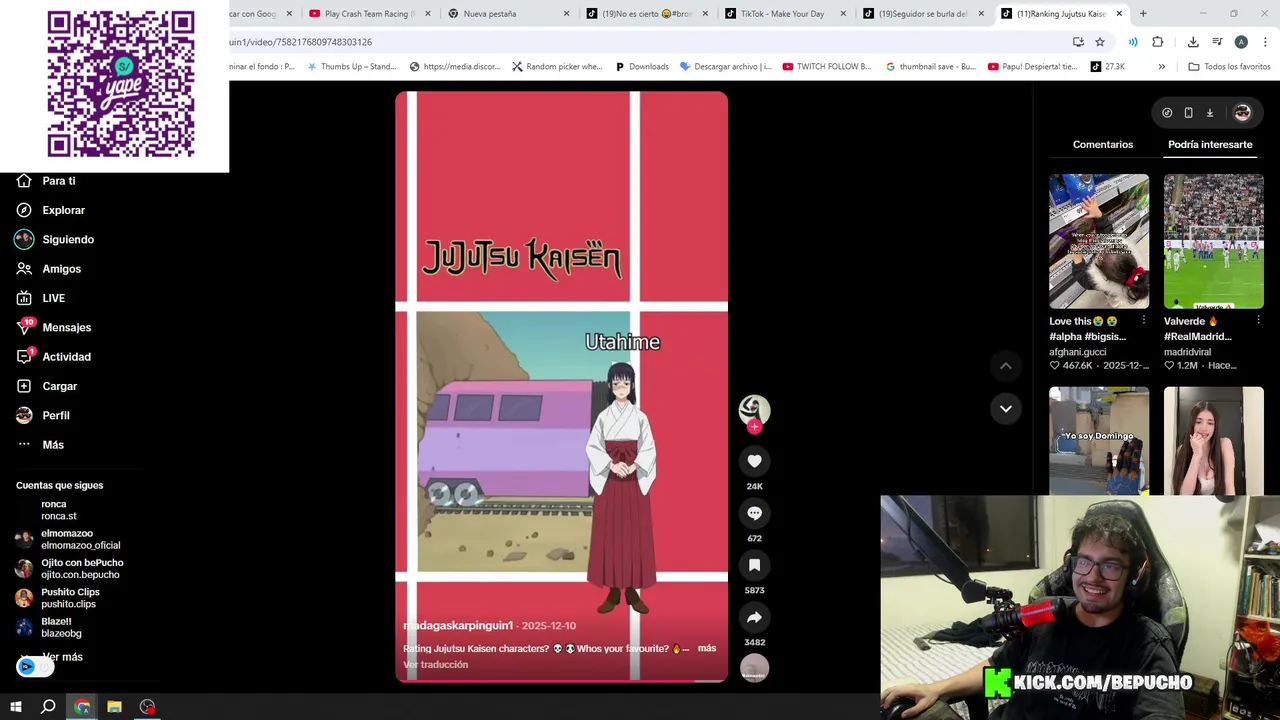Bookmark this page with star icon
Viewport: 1280px width, 720px height.
point(1100,42)
